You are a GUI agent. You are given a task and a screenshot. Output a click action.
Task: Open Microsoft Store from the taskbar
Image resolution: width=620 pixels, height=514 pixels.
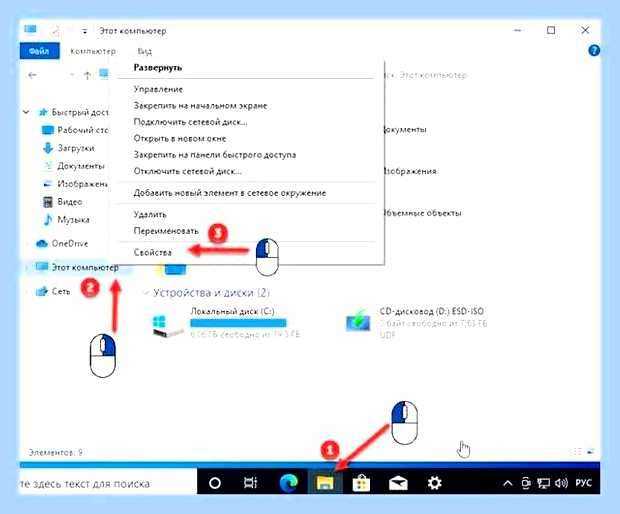361,483
